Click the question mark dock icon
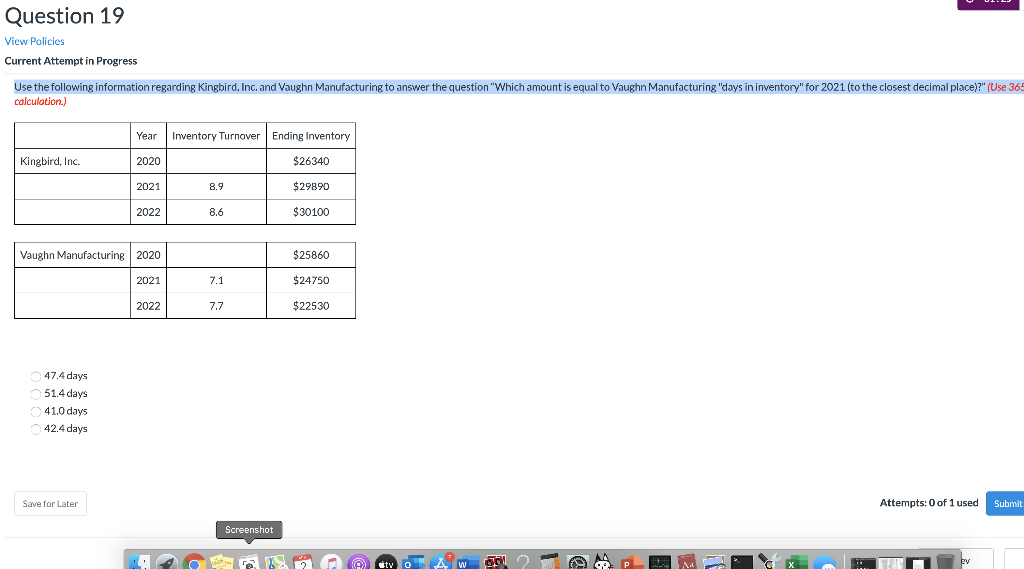Screen dimensions: 1024x569 [x=522, y=562]
